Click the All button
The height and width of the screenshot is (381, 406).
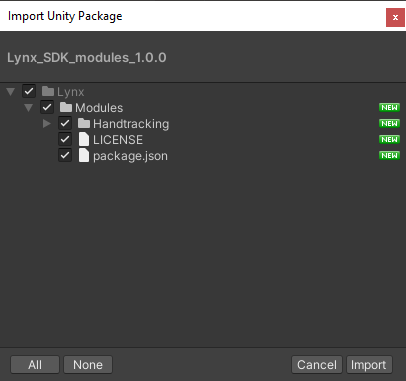[x=35, y=365]
